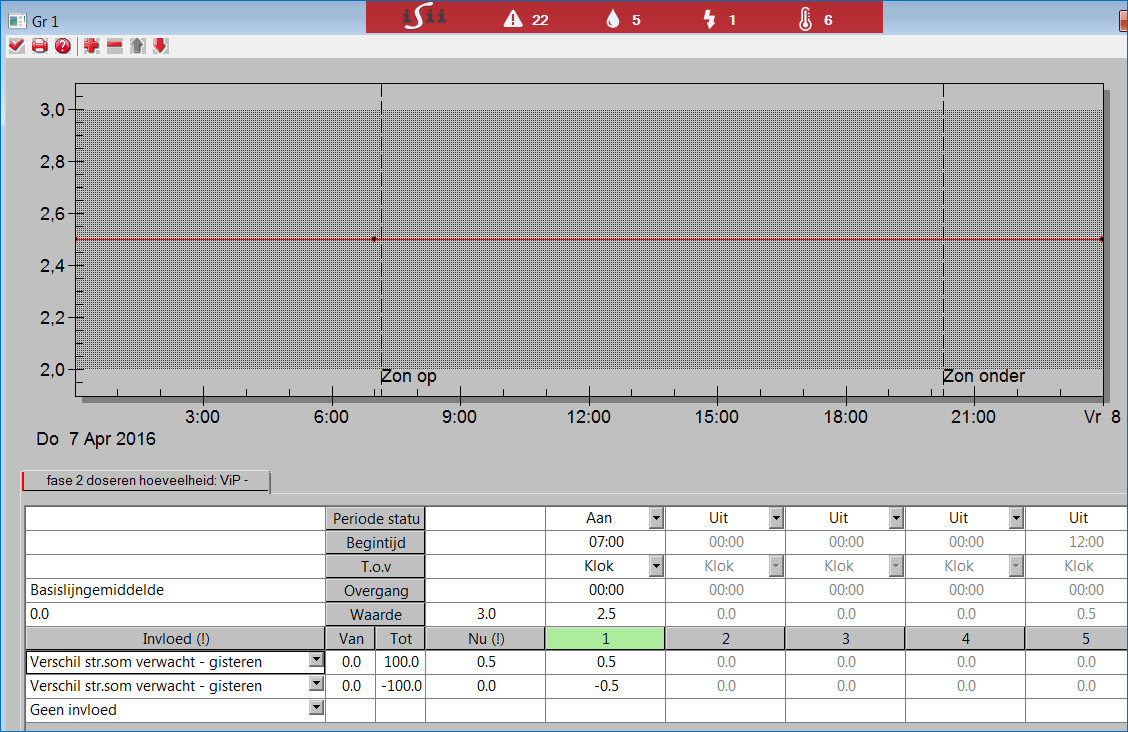Click the Waarde row header

tap(376, 615)
